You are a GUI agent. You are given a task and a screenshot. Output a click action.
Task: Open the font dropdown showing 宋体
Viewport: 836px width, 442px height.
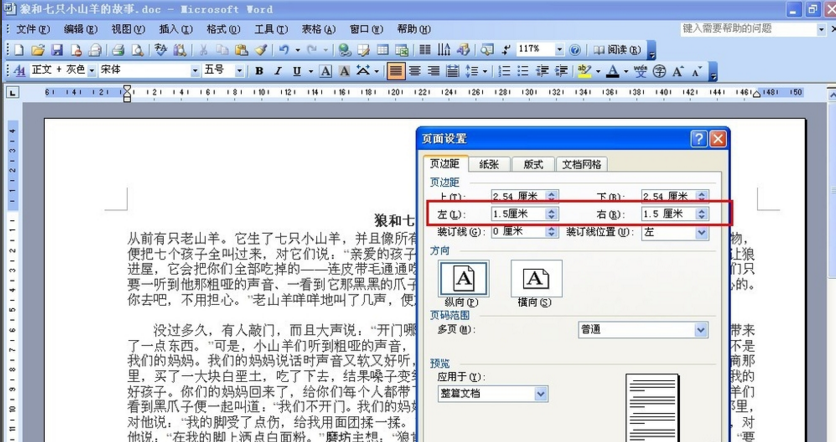pos(195,70)
